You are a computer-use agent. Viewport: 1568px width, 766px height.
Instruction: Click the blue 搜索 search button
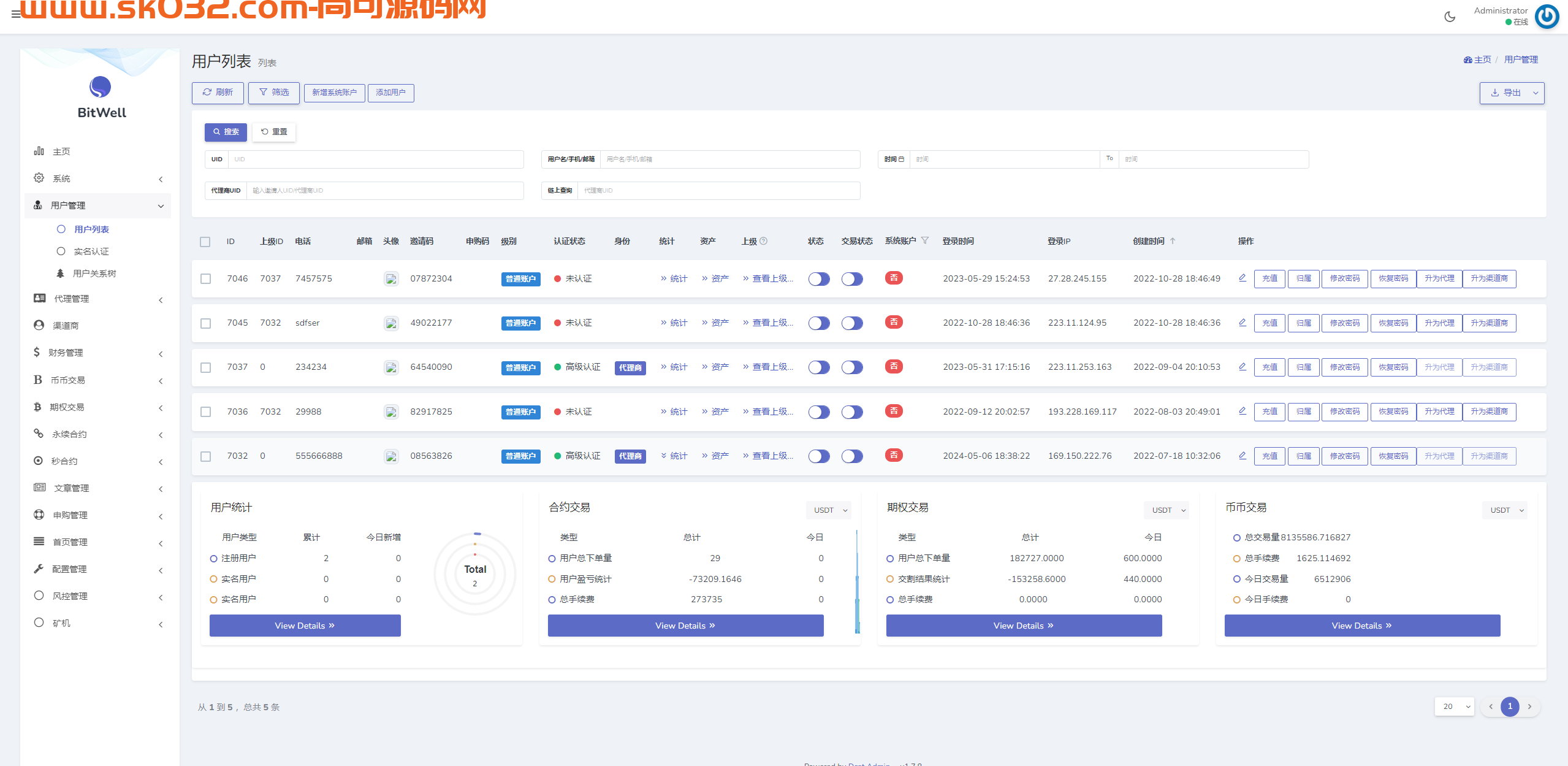coord(226,132)
